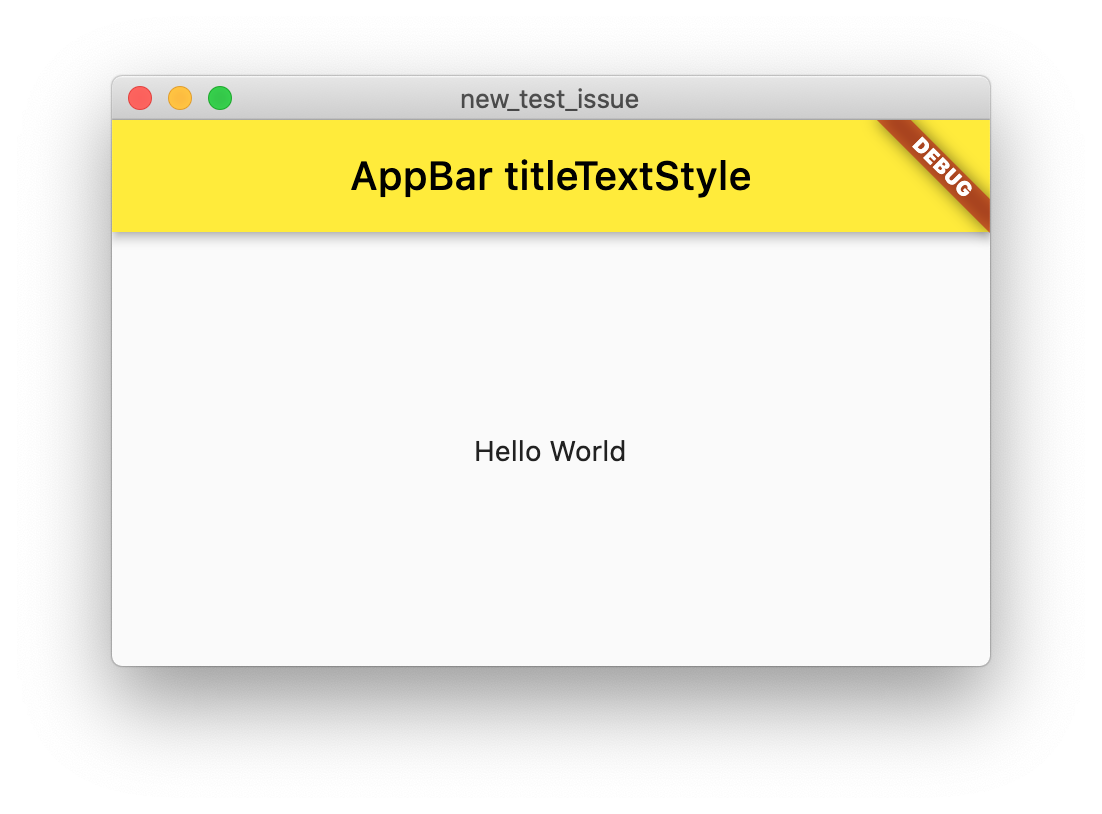1102x814 pixels.
Task: Select the new_test_issue title bar label
Action: click(549, 99)
